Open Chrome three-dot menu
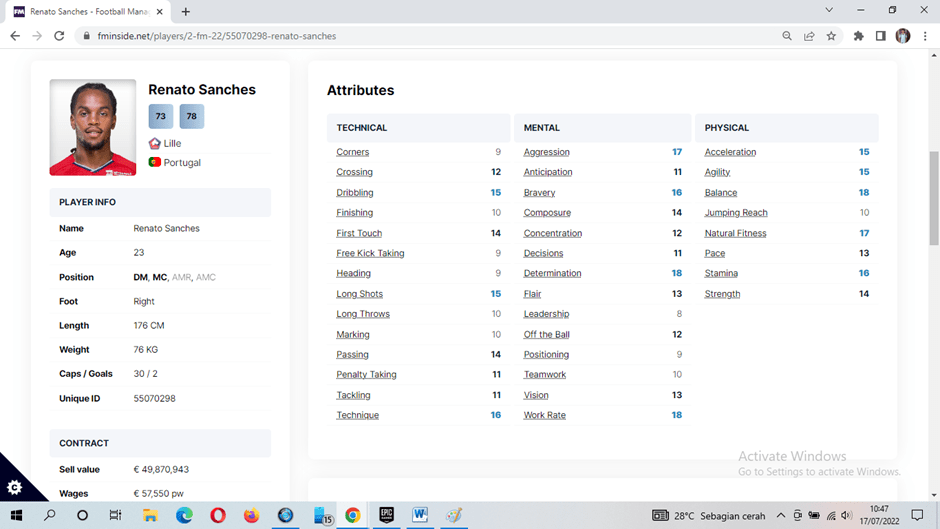Screen dimensions: 940x529 point(925,36)
